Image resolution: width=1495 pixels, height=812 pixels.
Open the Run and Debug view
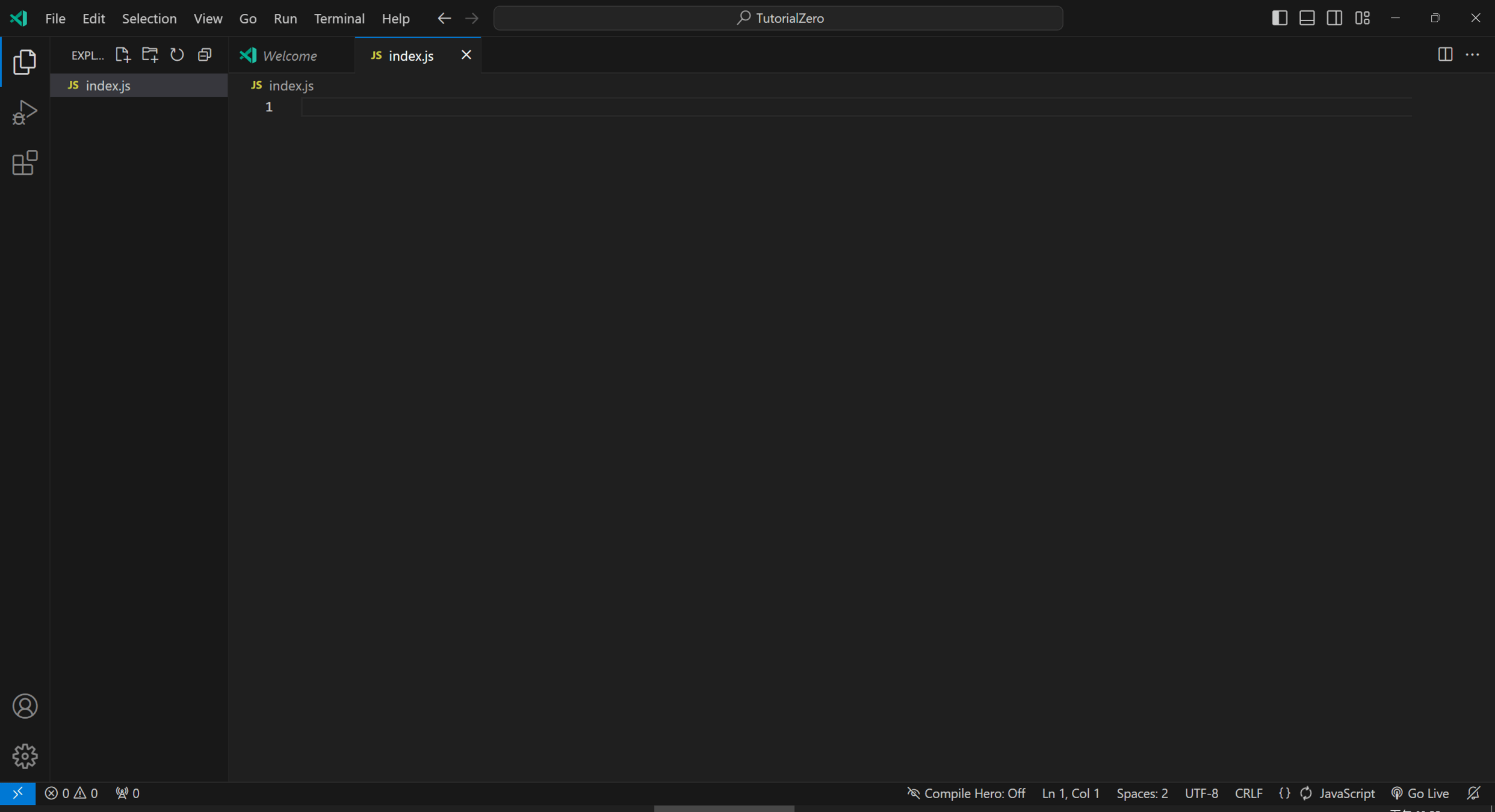(x=25, y=112)
